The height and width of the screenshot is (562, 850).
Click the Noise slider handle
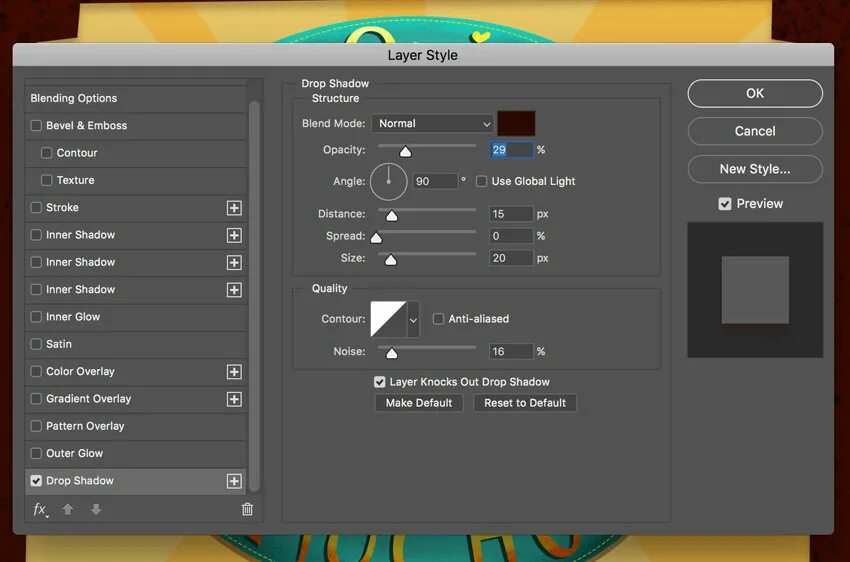tap(391, 353)
